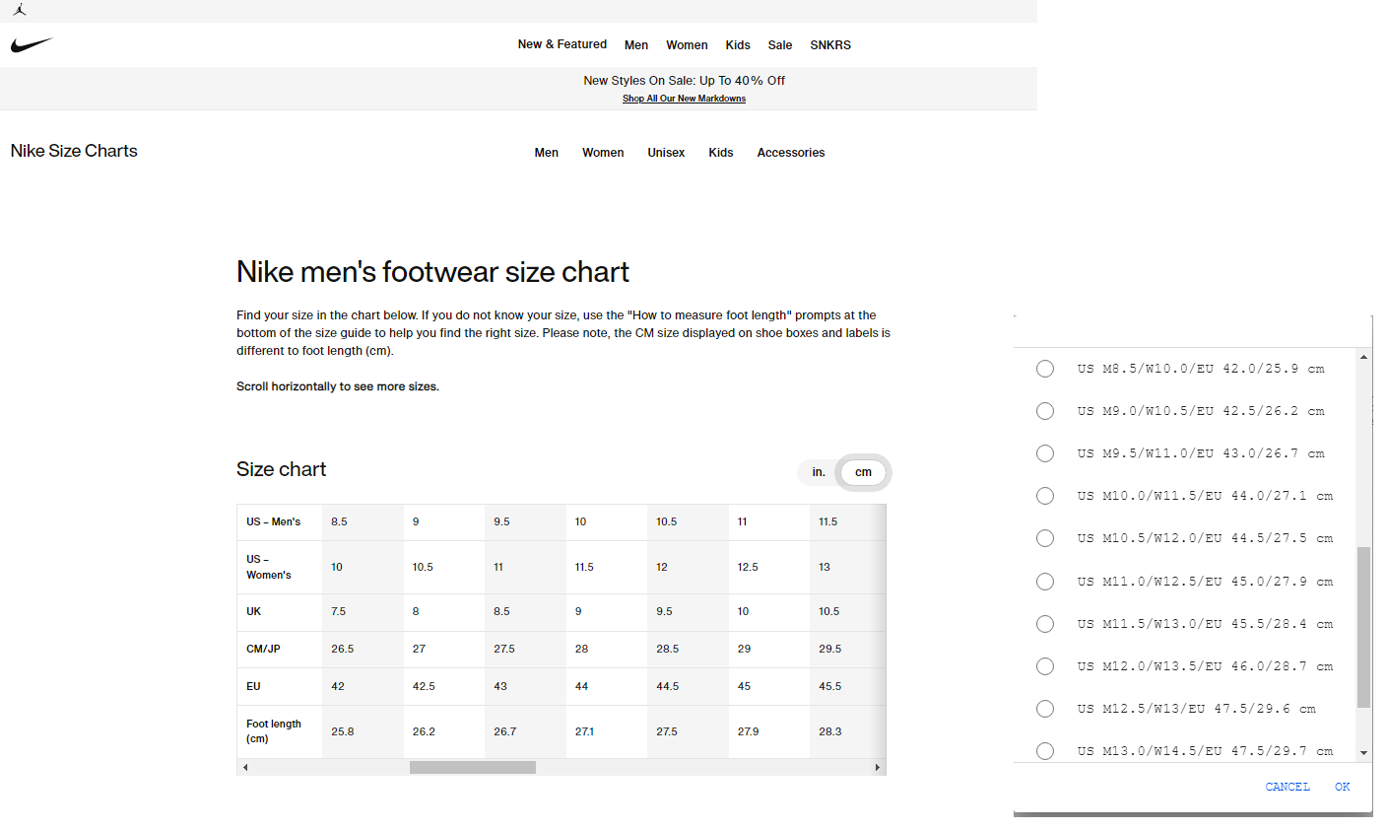
Task: Select radio US M9.5/W11.0/EU 43.0
Action: 1045,454
